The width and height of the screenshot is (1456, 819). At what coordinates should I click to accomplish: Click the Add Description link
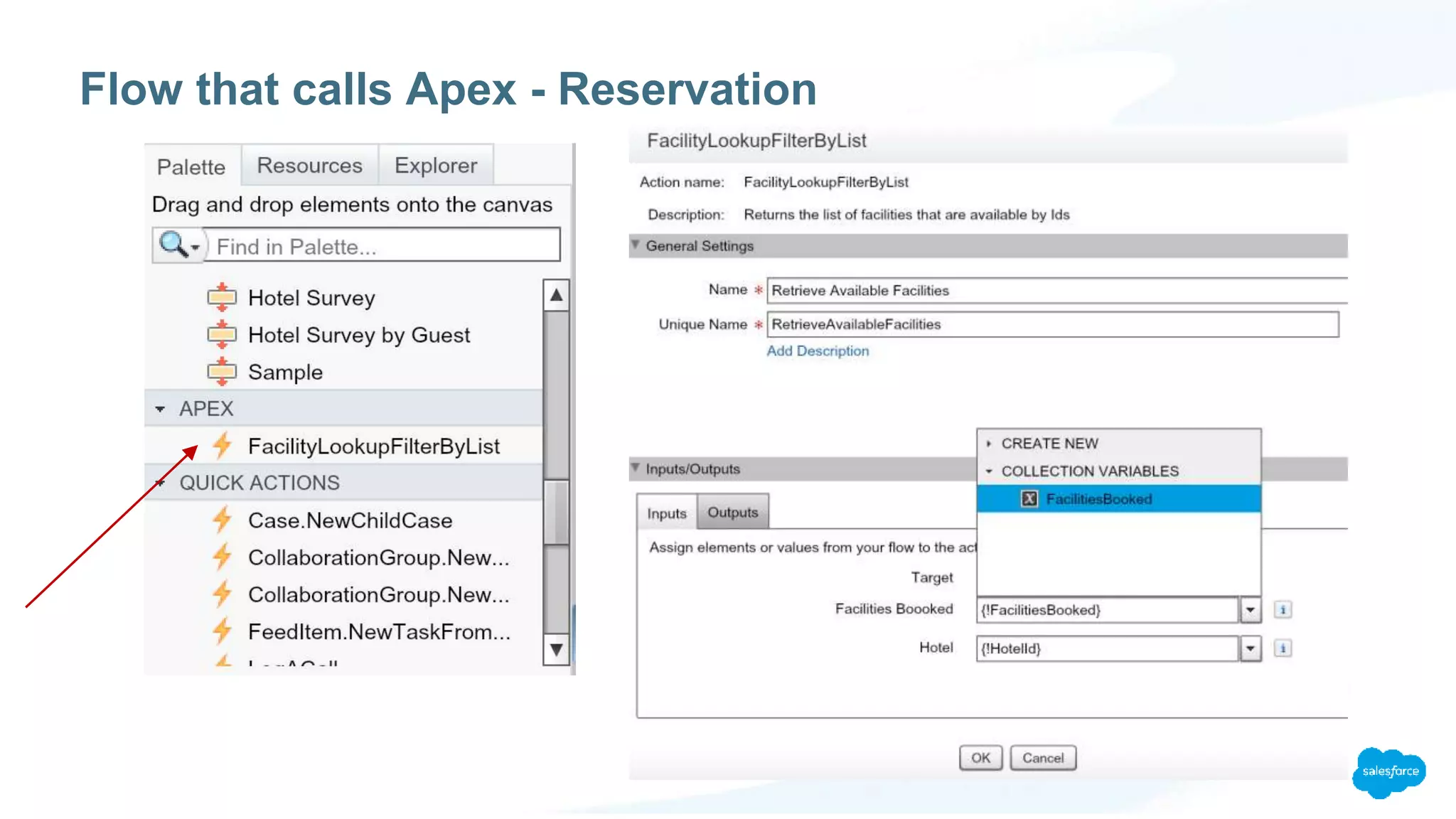point(818,350)
